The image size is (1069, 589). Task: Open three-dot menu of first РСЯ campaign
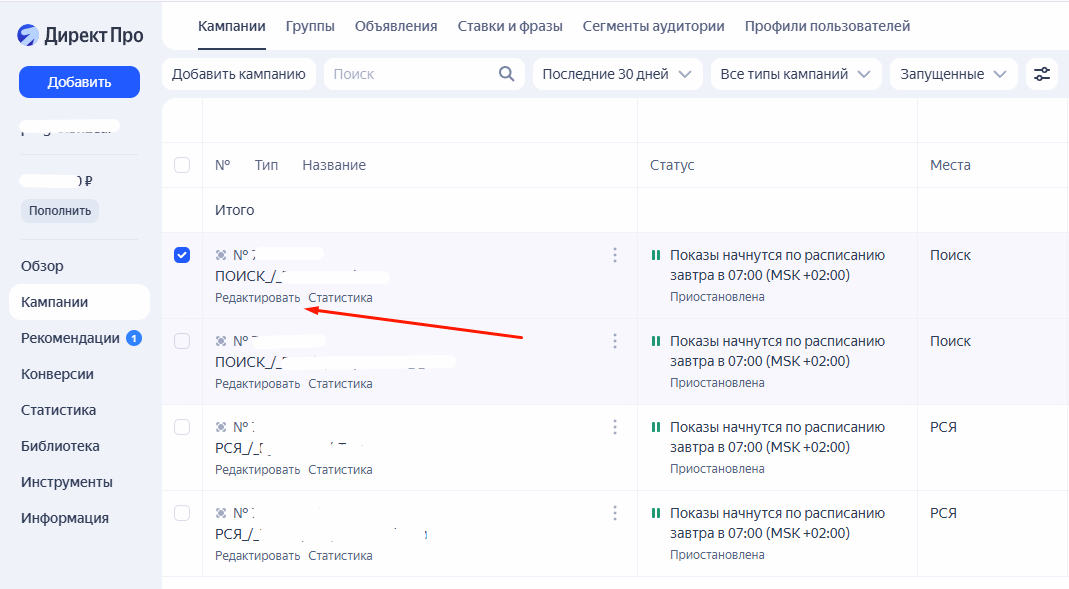pyautogui.click(x=615, y=428)
